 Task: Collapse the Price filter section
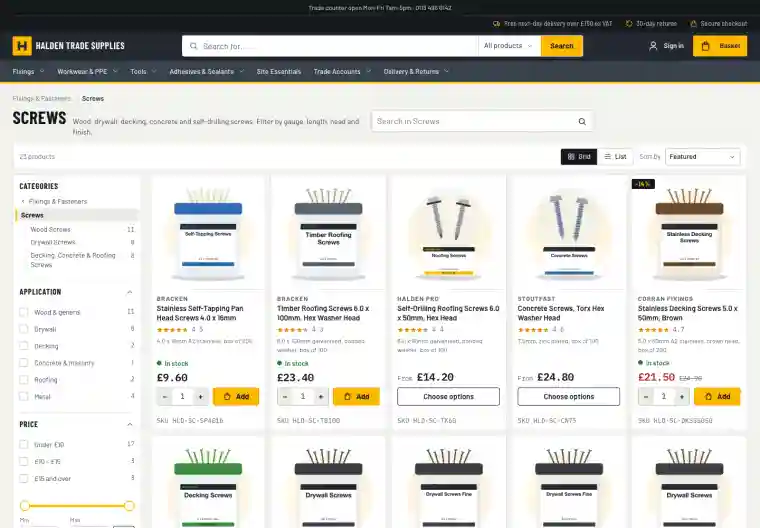point(129,424)
